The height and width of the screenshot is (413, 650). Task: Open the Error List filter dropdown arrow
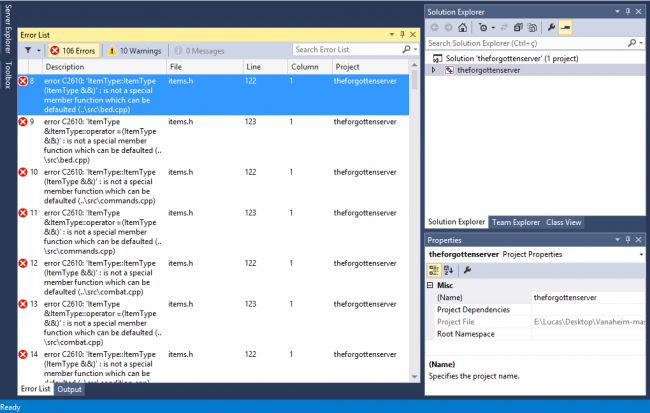tap(39, 51)
